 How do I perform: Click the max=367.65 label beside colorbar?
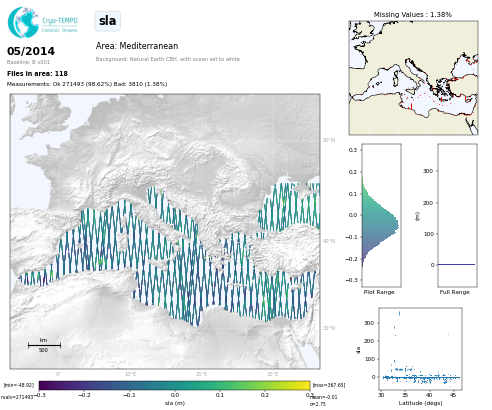pyautogui.click(x=329, y=385)
